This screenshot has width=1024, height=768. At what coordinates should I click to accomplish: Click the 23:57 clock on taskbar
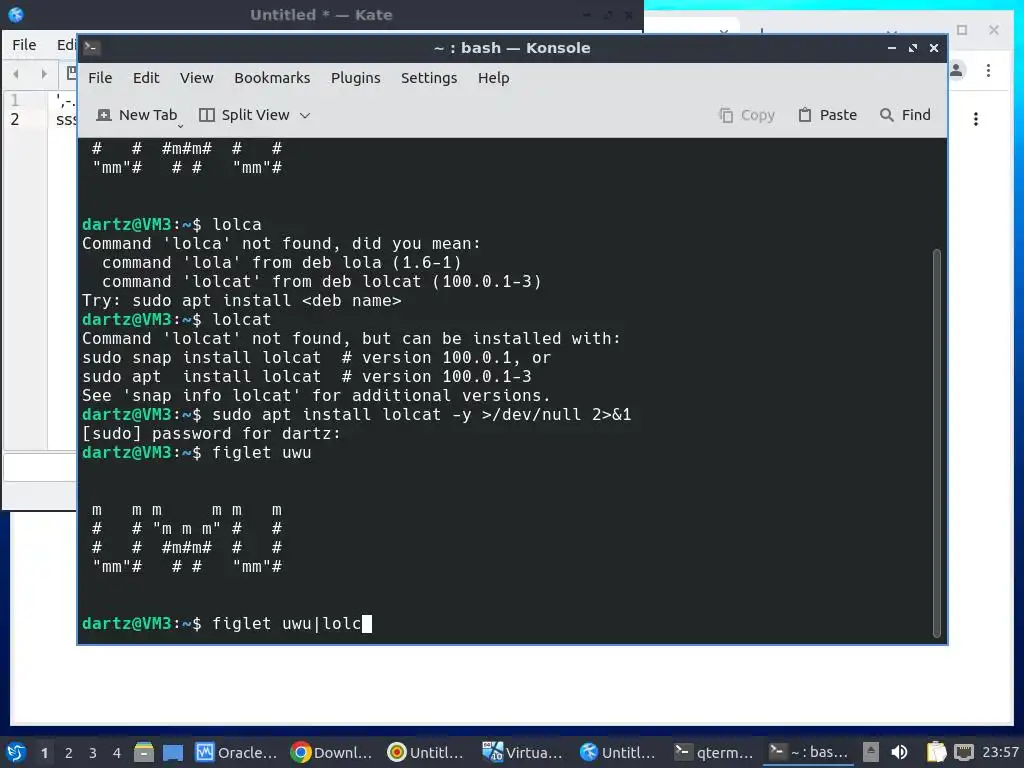pos(1000,752)
